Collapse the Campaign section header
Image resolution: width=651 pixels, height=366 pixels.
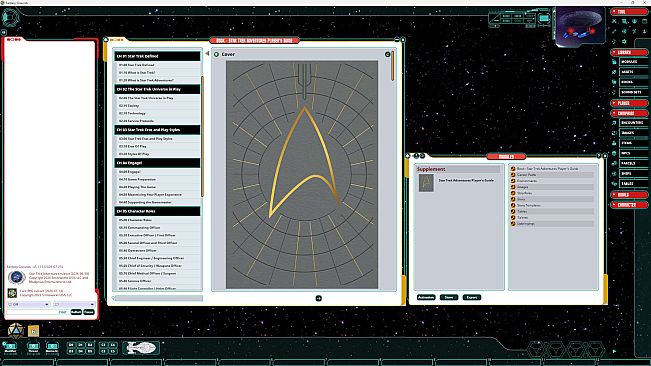pos(629,113)
